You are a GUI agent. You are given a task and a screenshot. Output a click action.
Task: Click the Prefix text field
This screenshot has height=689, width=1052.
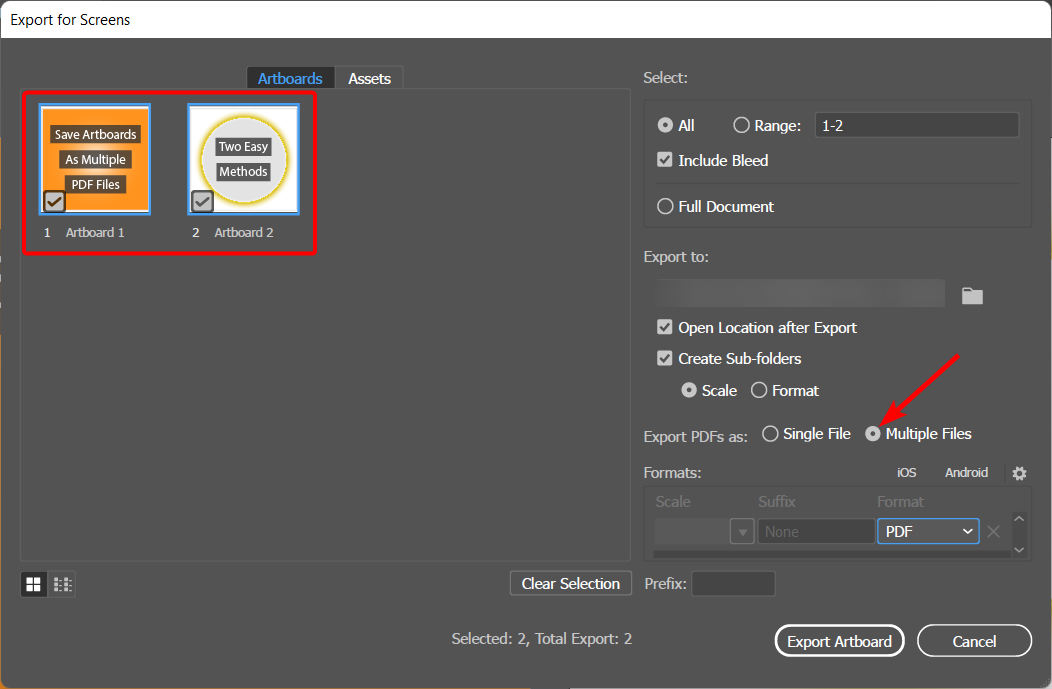pyautogui.click(x=733, y=584)
